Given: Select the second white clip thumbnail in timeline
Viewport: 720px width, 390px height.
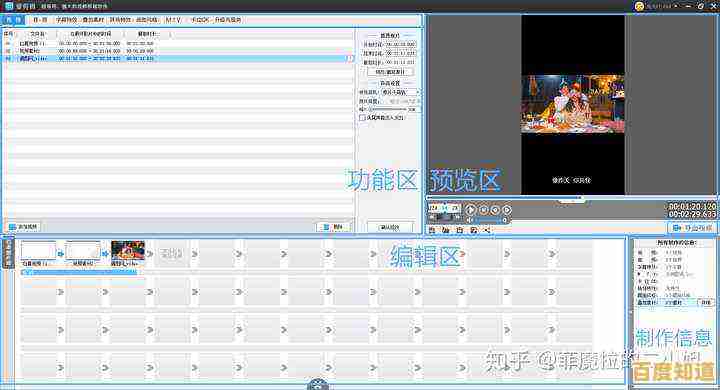Looking at the screenshot, I should tap(83, 251).
